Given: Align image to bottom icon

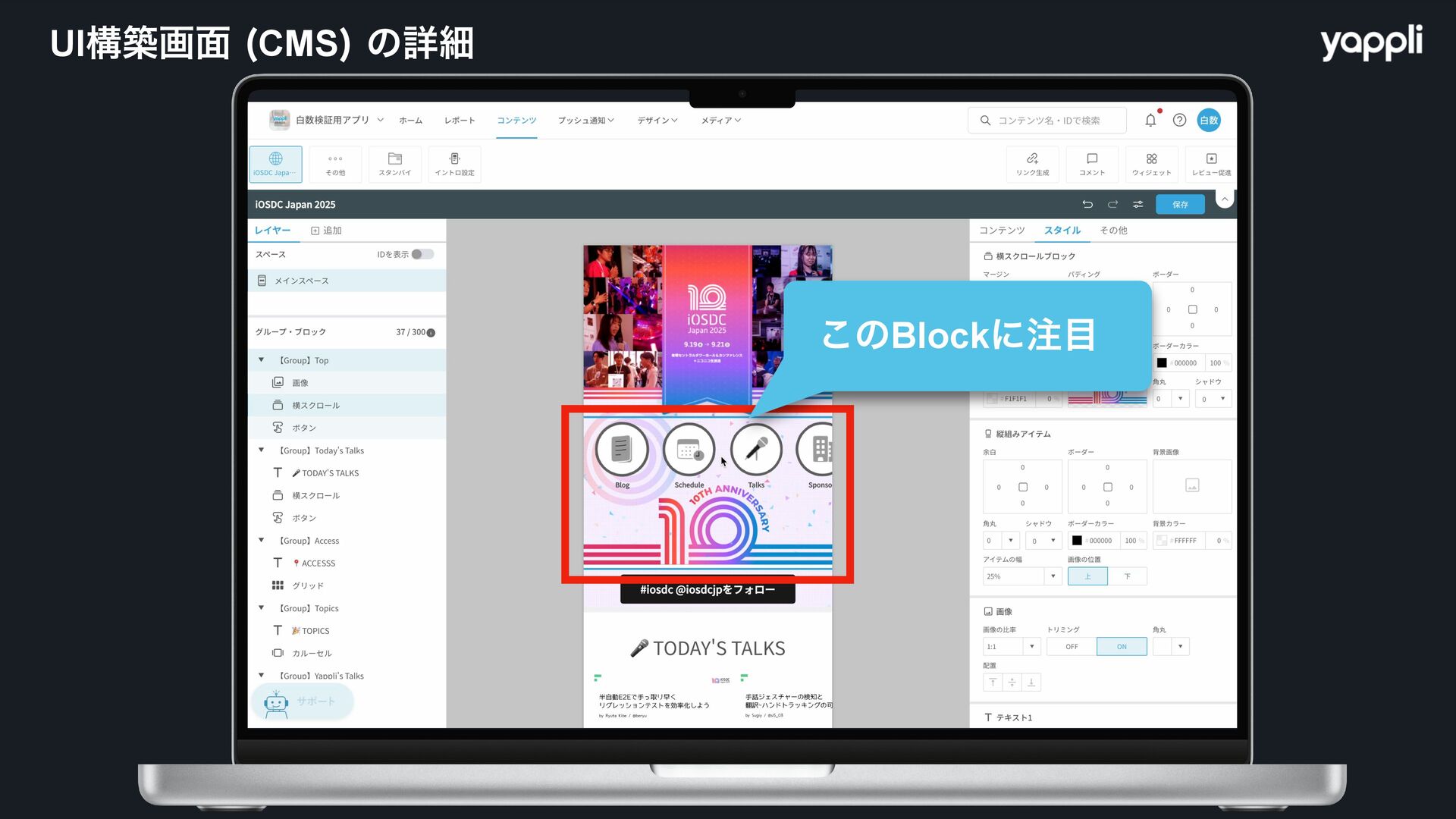Looking at the screenshot, I should (x=1031, y=682).
